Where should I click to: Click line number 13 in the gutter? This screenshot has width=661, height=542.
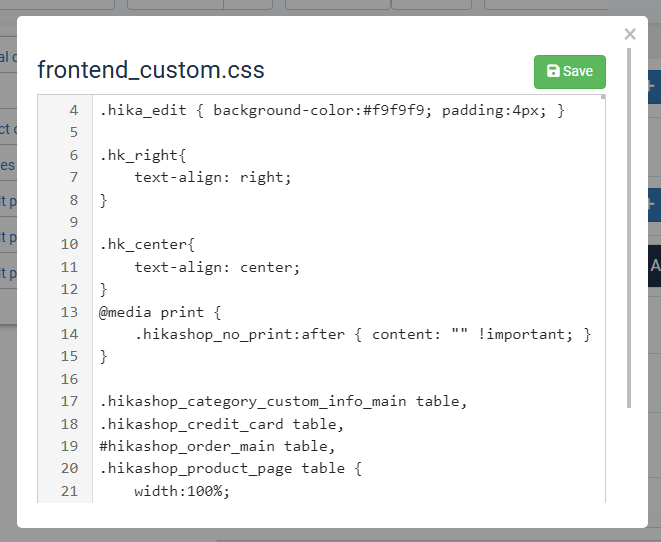(x=69, y=312)
